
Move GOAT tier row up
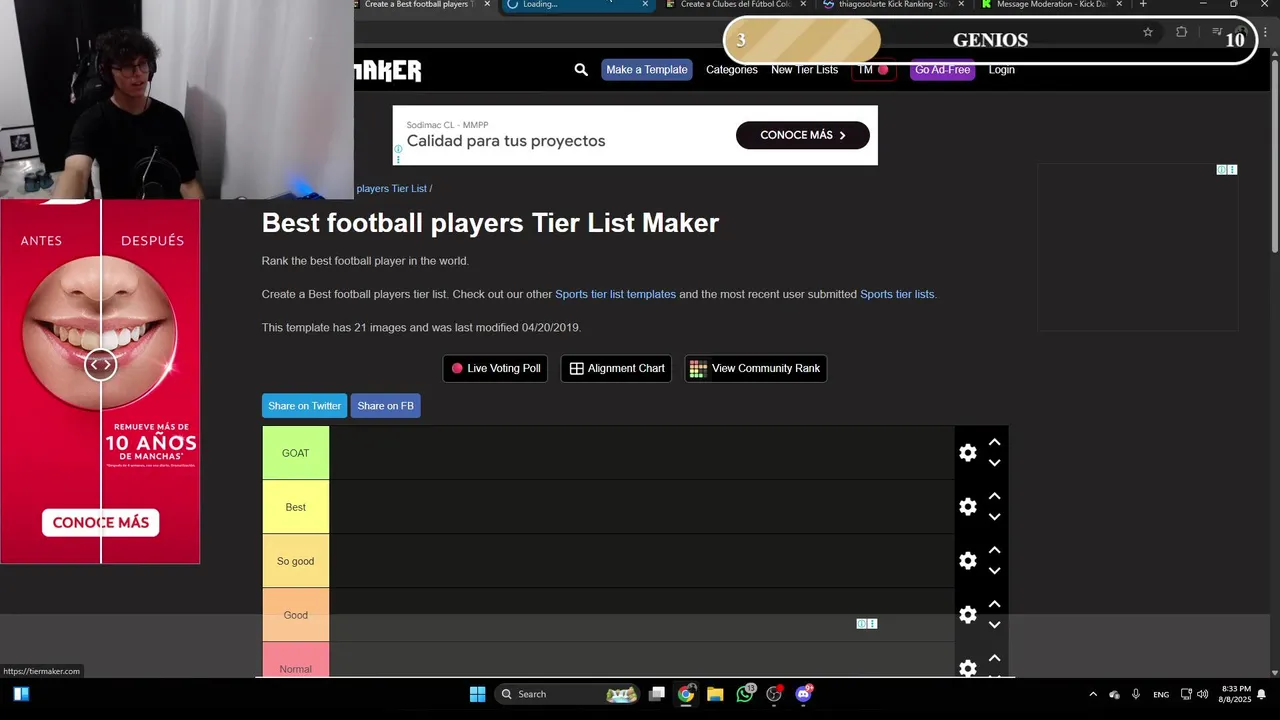pos(994,442)
